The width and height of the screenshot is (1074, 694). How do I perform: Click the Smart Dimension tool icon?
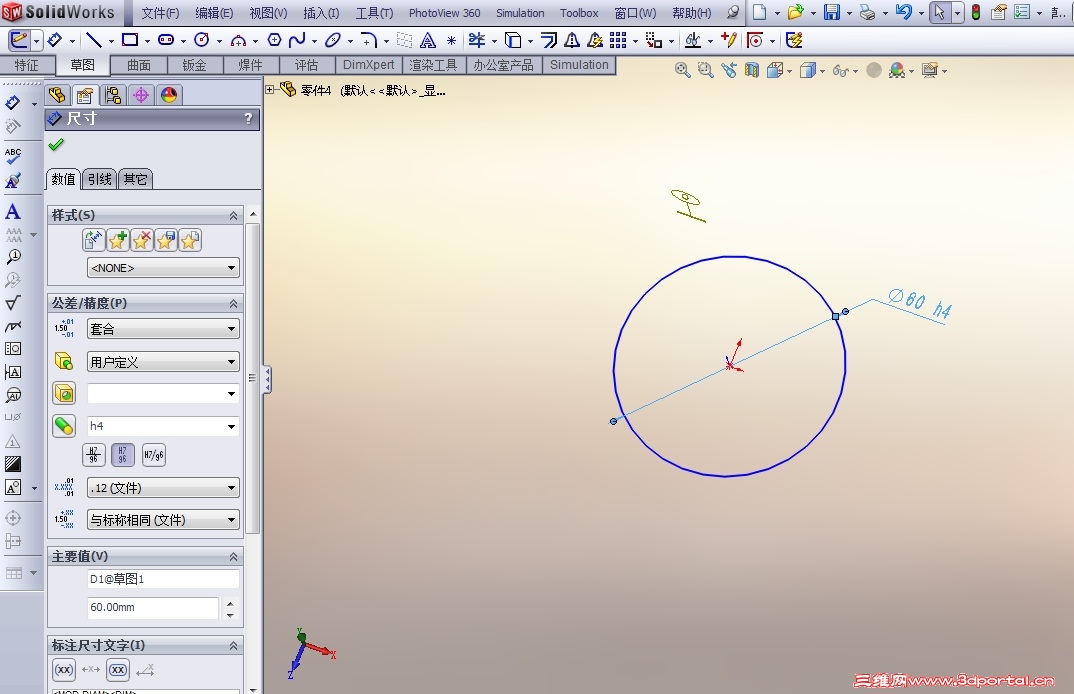(54, 40)
